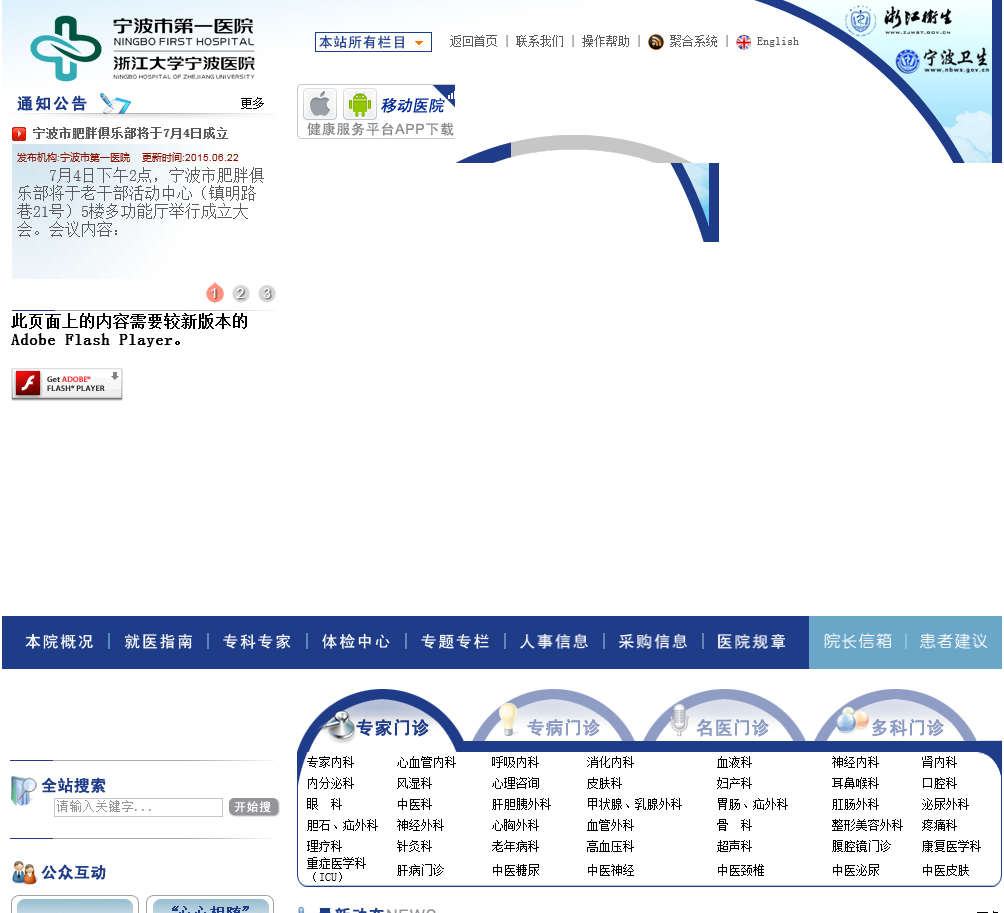Open the 人事信息 menu
This screenshot has width=1004, height=913.
pos(554,642)
